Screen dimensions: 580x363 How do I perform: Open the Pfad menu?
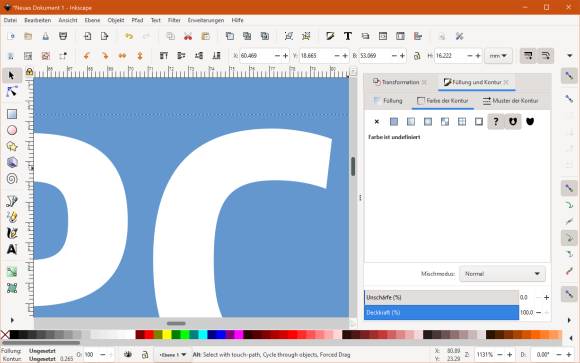(137, 20)
